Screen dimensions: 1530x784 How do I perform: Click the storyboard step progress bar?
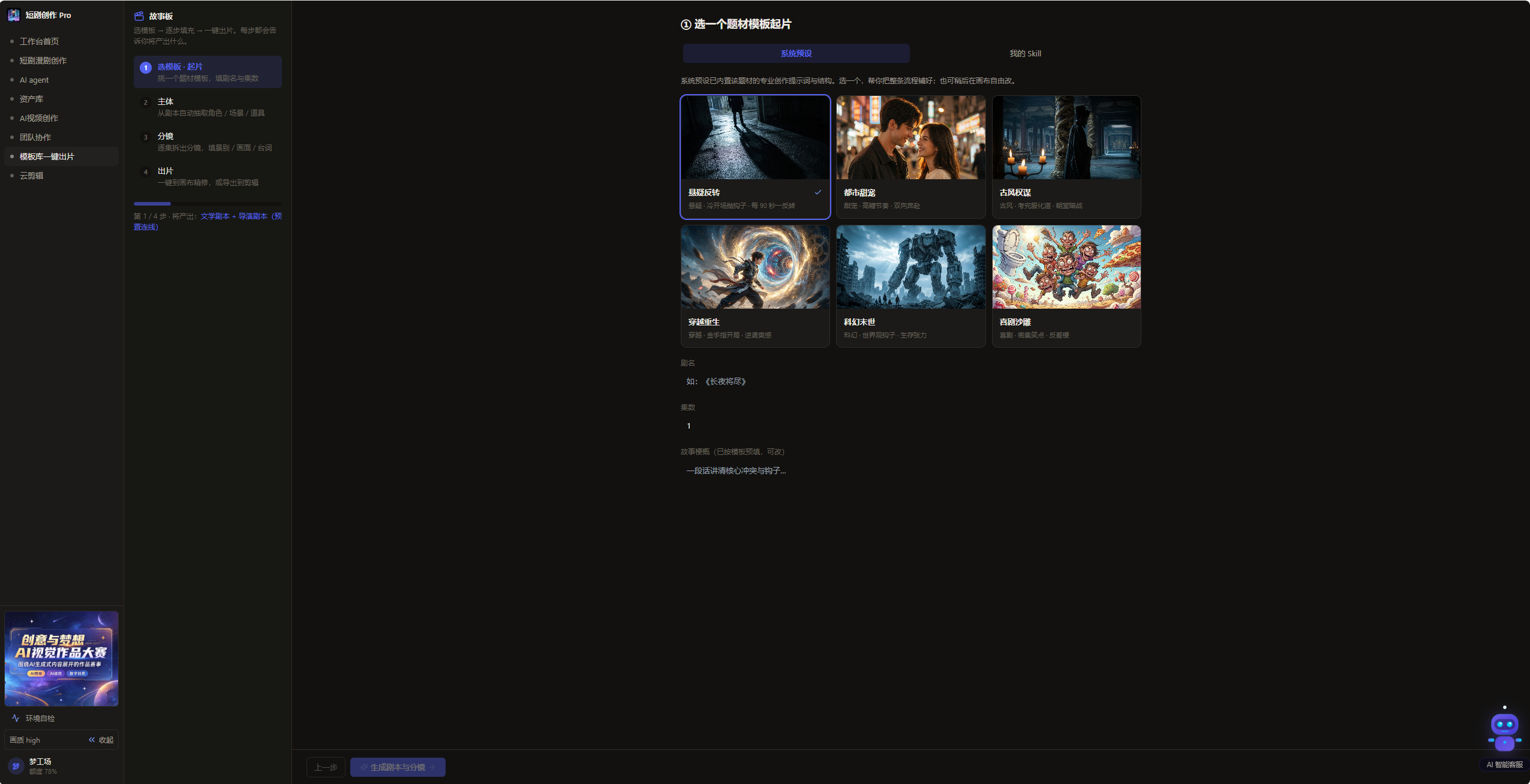[x=208, y=204]
